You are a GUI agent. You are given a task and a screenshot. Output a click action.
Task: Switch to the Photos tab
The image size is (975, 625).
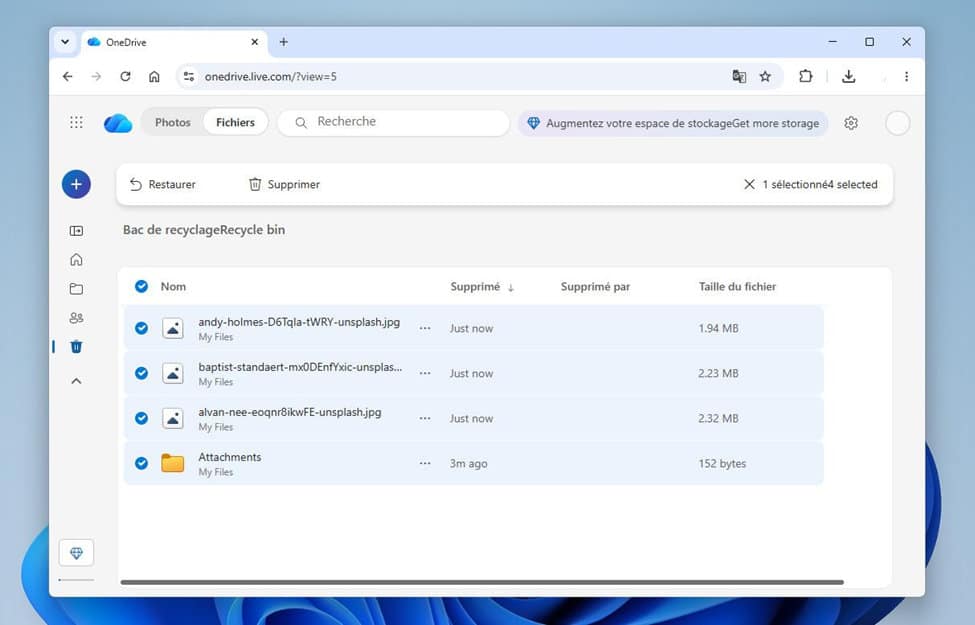pos(173,123)
